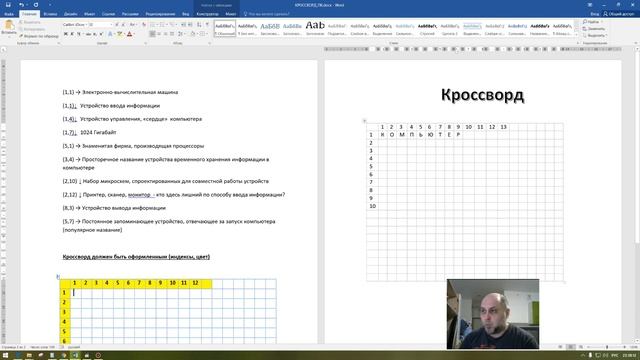This screenshot has height=360, width=640.
Task: Increase the font size
Action: click(117, 25)
